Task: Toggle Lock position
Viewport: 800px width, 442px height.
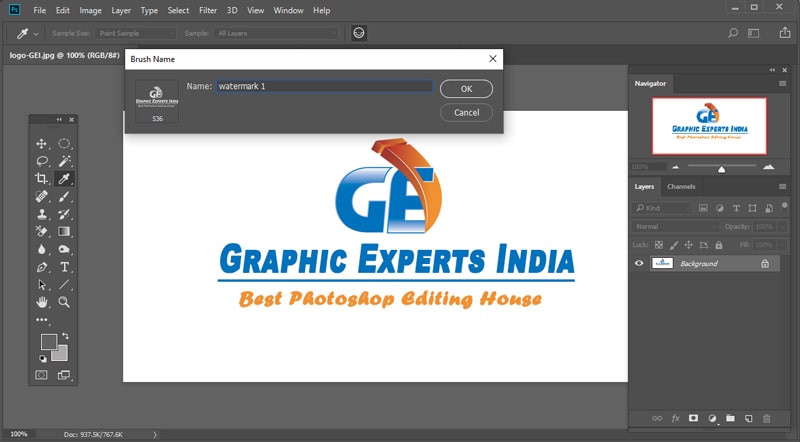Action: 688,245
